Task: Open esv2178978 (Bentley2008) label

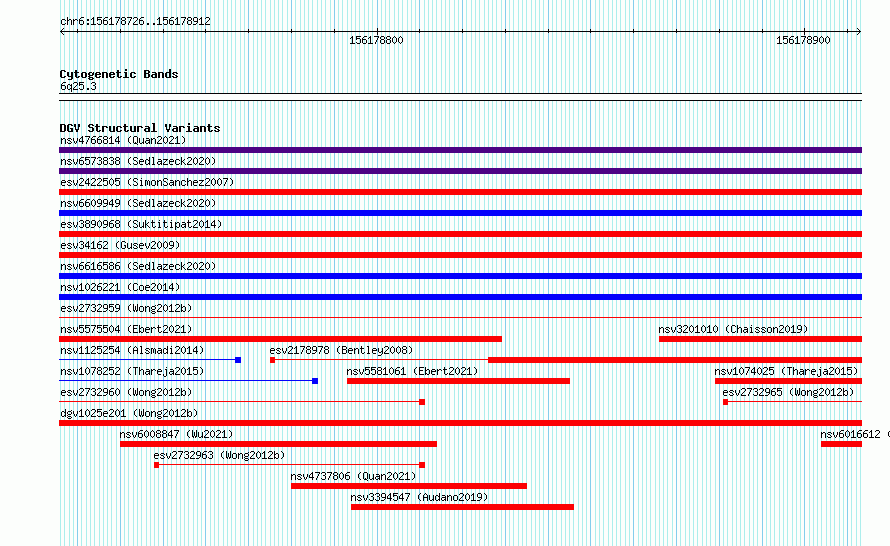Action: point(341,350)
